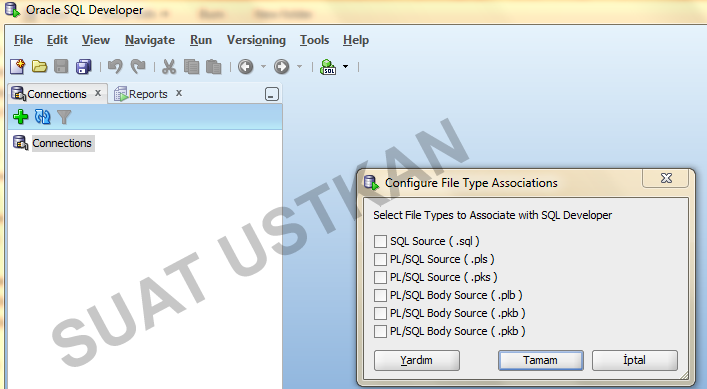Open SQL Worksheet connection dropdown arrow
The image size is (707, 389).
pos(345,67)
